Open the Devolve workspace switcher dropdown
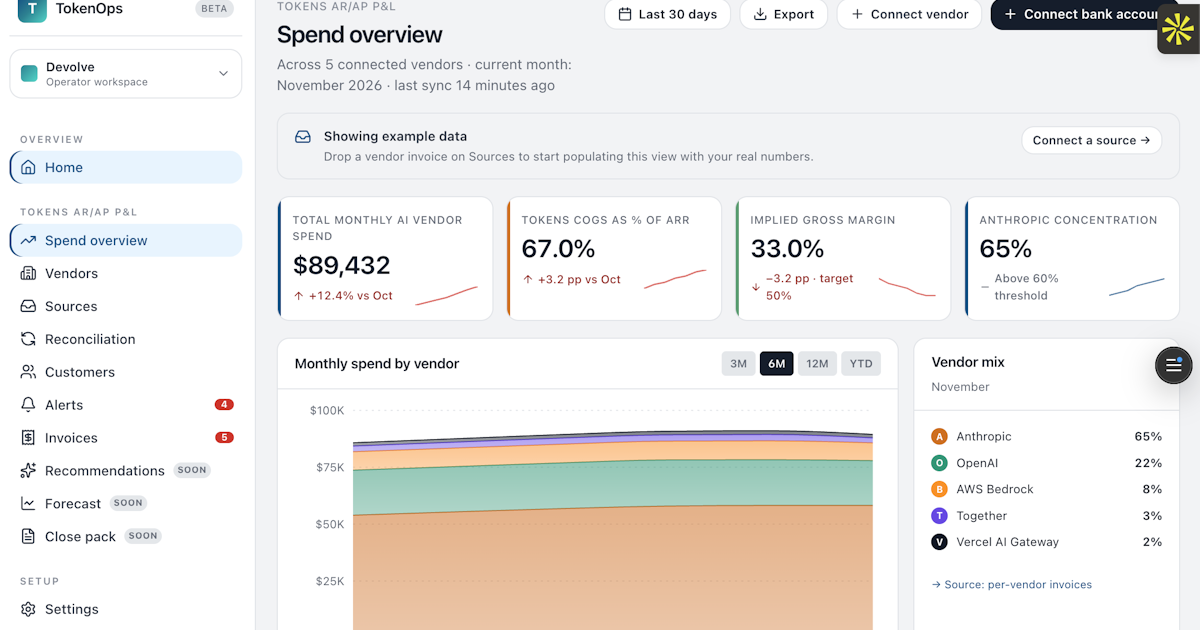Viewport: 1200px width, 630px height. tap(126, 74)
